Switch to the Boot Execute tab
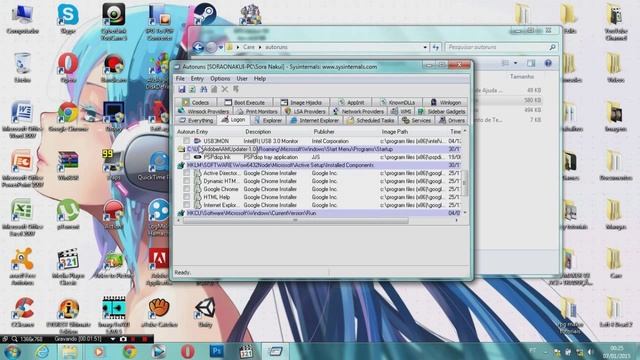This screenshot has width=640, height=360. (x=244, y=102)
